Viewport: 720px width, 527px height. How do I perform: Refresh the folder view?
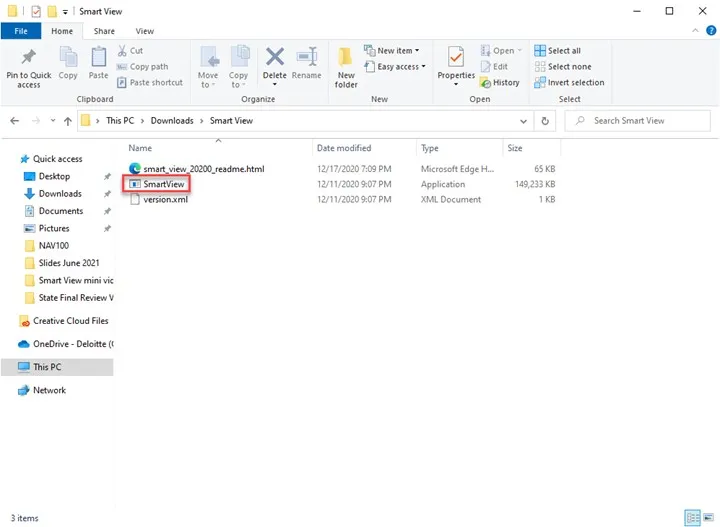click(x=545, y=121)
